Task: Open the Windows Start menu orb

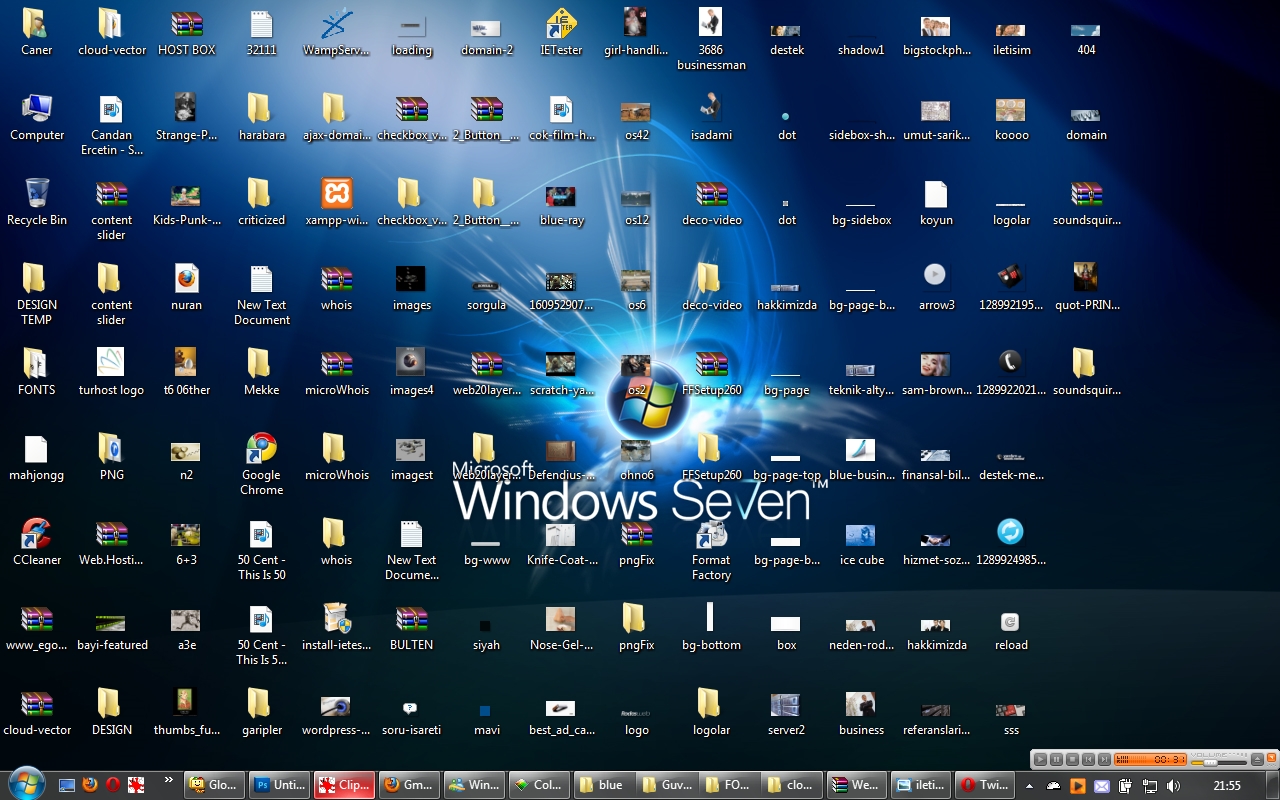Action: (x=26, y=783)
